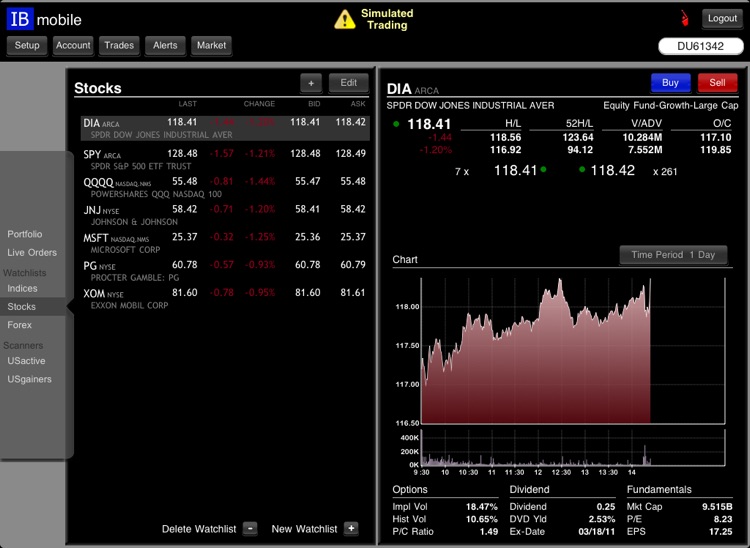Click the SPDR DOW JONES INDUSTRIAL AVER title in detail panel
Image resolution: width=750 pixels, height=548 pixels.
(470, 106)
